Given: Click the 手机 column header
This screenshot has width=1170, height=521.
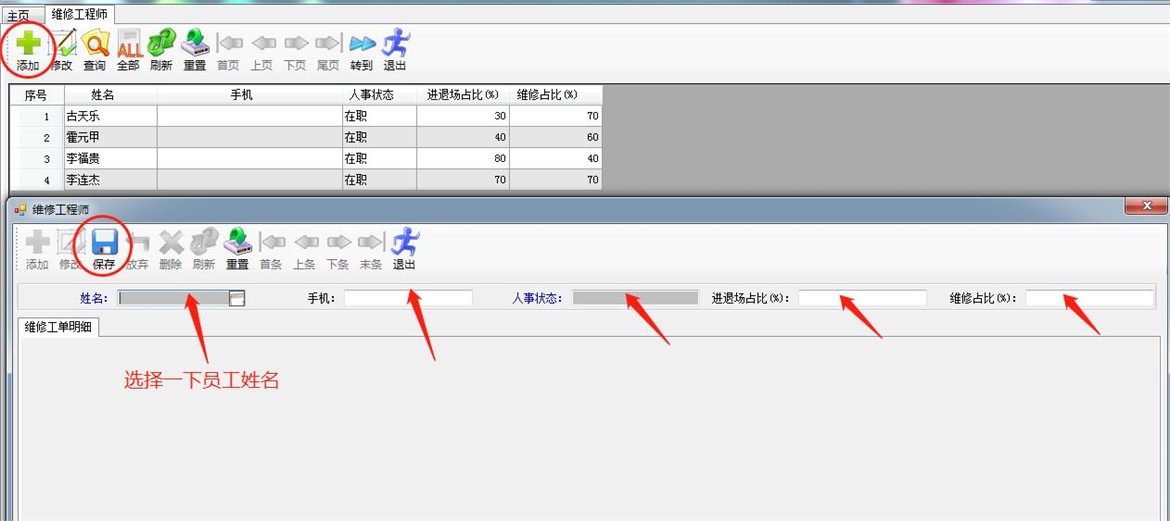Looking at the screenshot, I should coord(249,95).
